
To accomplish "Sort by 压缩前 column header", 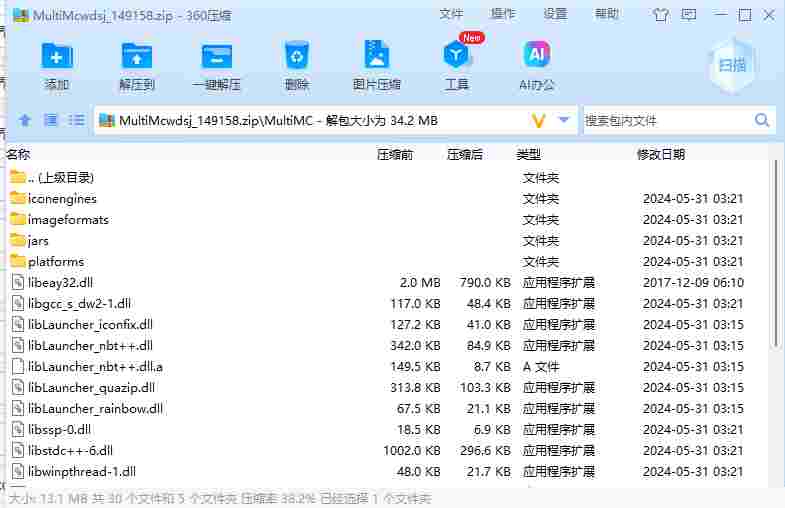I will click(395, 154).
